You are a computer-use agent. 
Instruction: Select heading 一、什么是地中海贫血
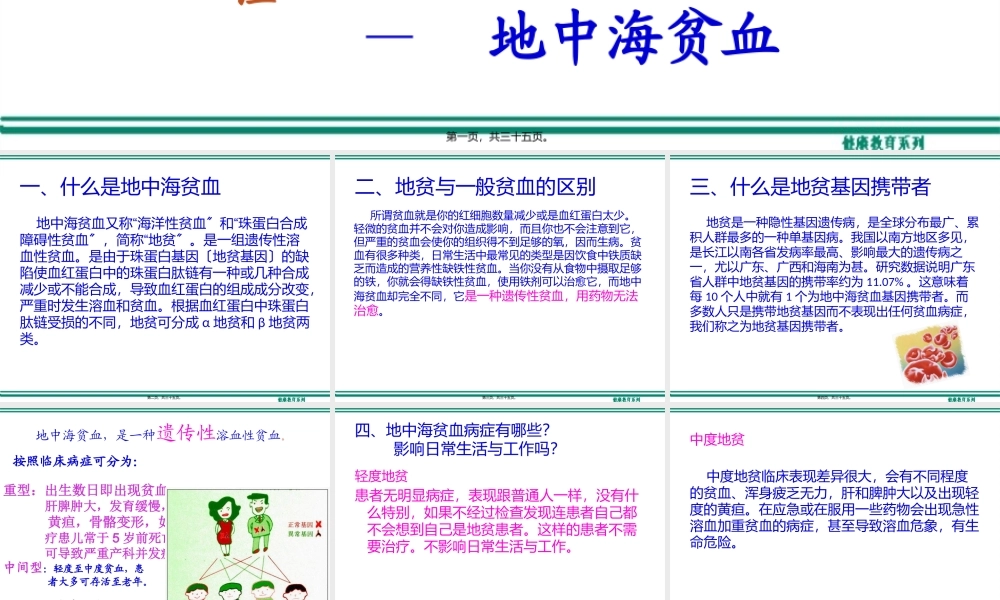coord(118,187)
